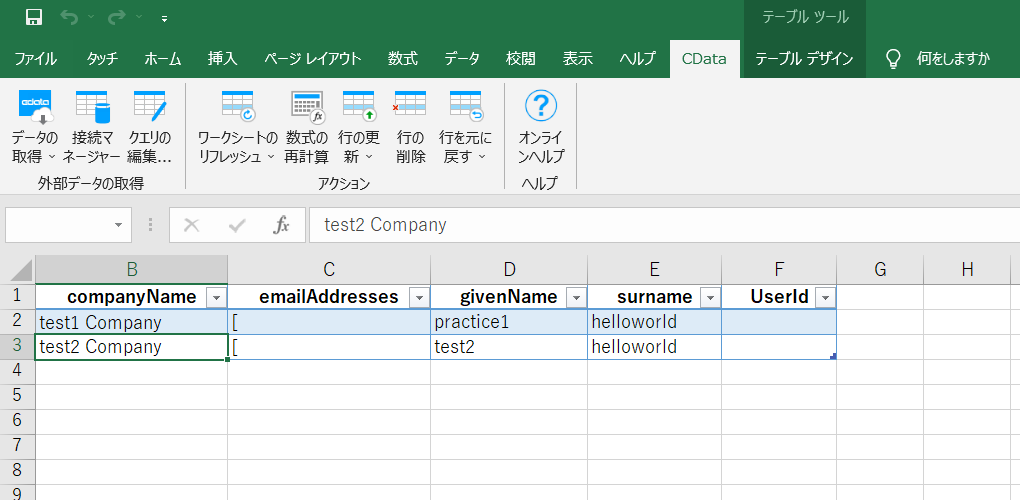Select the cell containing practice1

[508, 322]
